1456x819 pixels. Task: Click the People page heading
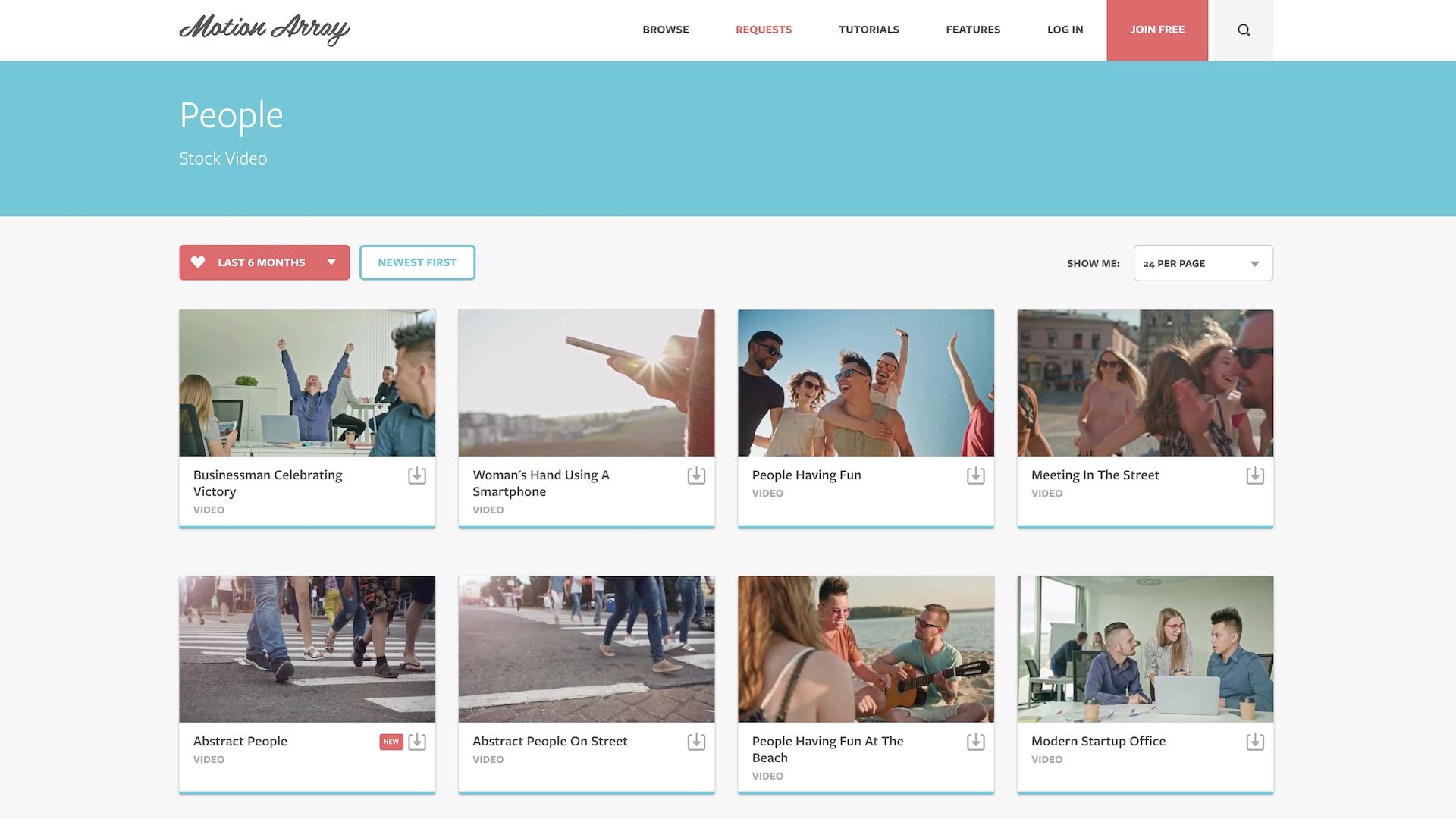point(231,116)
